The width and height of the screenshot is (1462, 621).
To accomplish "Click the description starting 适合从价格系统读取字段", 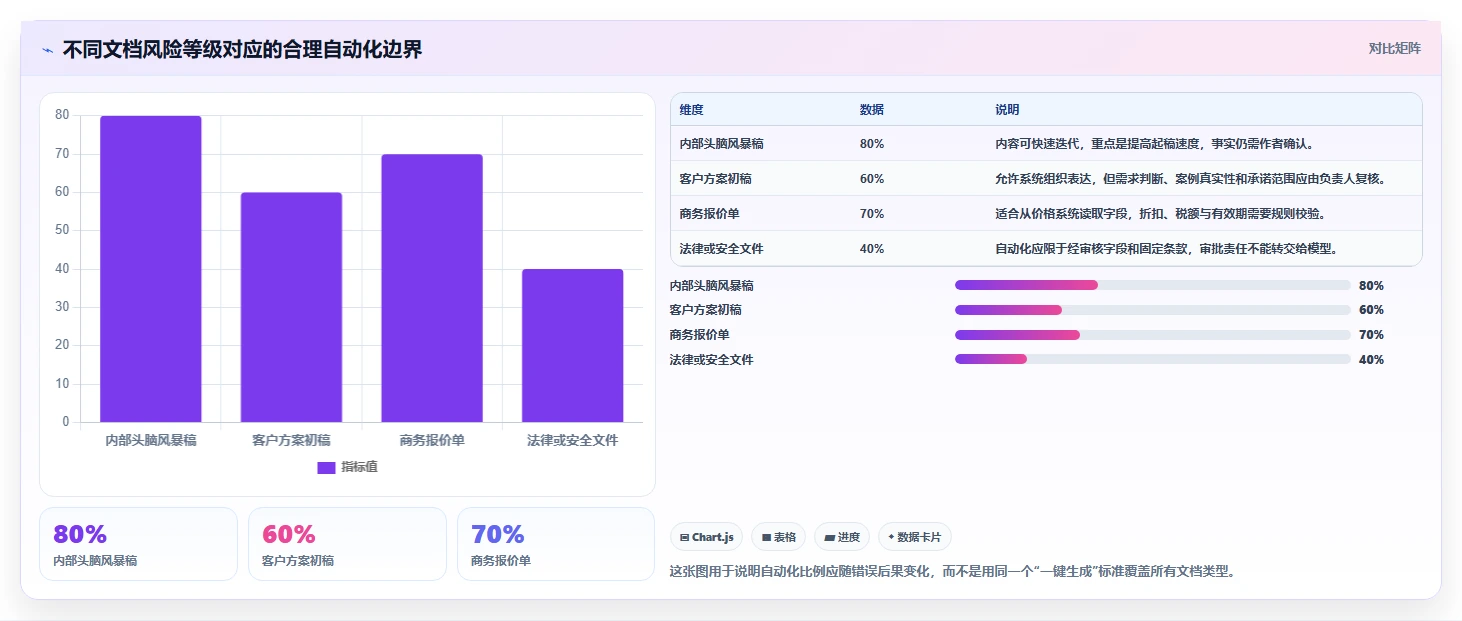I will pos(1161,214).
